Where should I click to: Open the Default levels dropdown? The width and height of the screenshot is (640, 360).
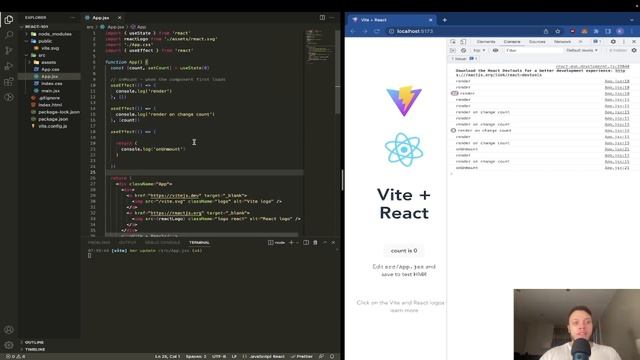[x=582, y=50]
